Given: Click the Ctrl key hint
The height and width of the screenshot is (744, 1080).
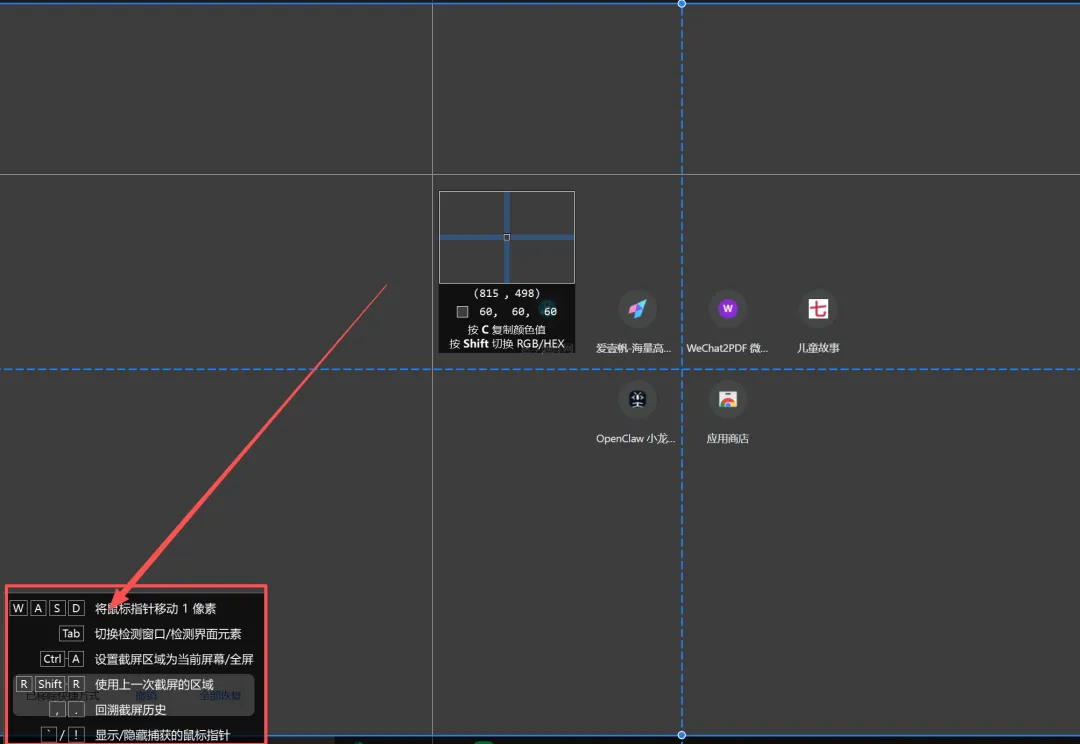Looking at the screenshot, I should coord(52,659).
